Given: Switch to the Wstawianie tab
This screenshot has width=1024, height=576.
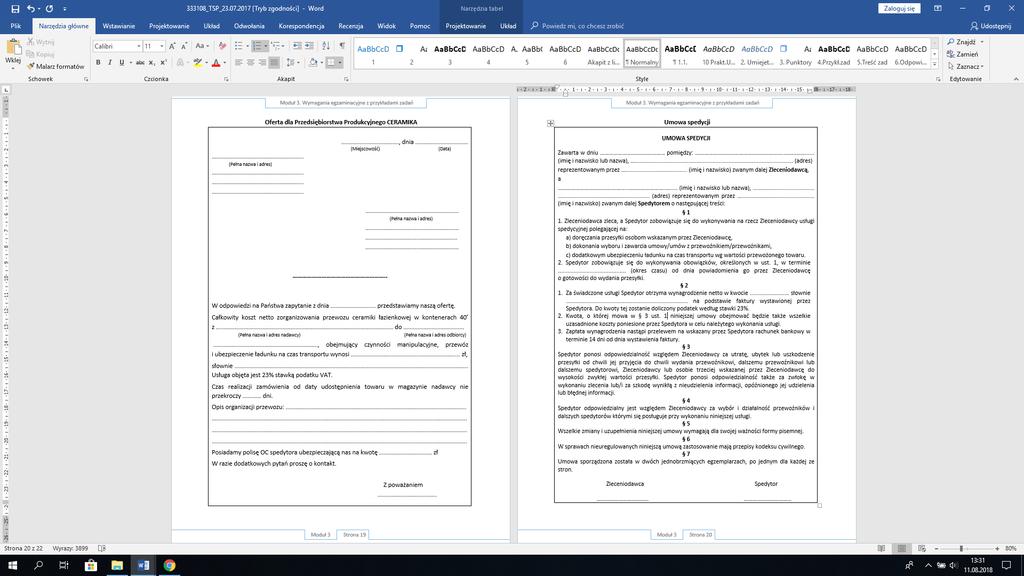Looking at the screenshot, I should (119, 26).
